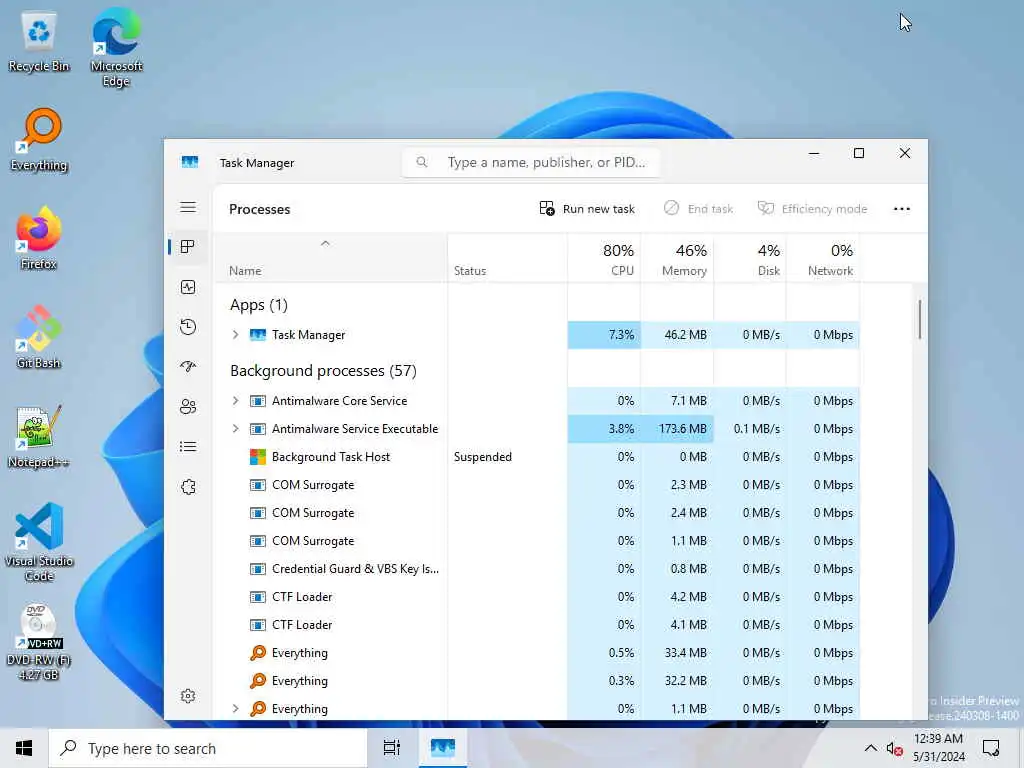Sort processes by CPU column
The image size is (1024, 768).
[604, 259]
